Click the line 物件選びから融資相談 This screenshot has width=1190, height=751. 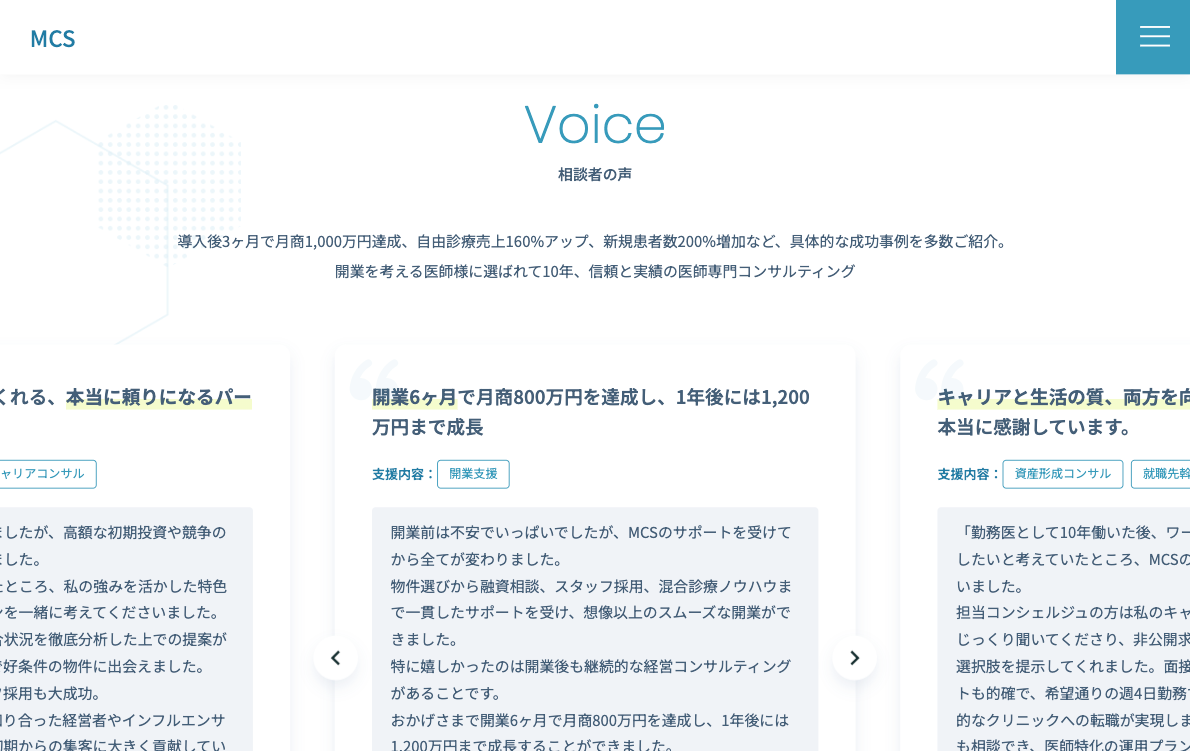tap(590, 586)
